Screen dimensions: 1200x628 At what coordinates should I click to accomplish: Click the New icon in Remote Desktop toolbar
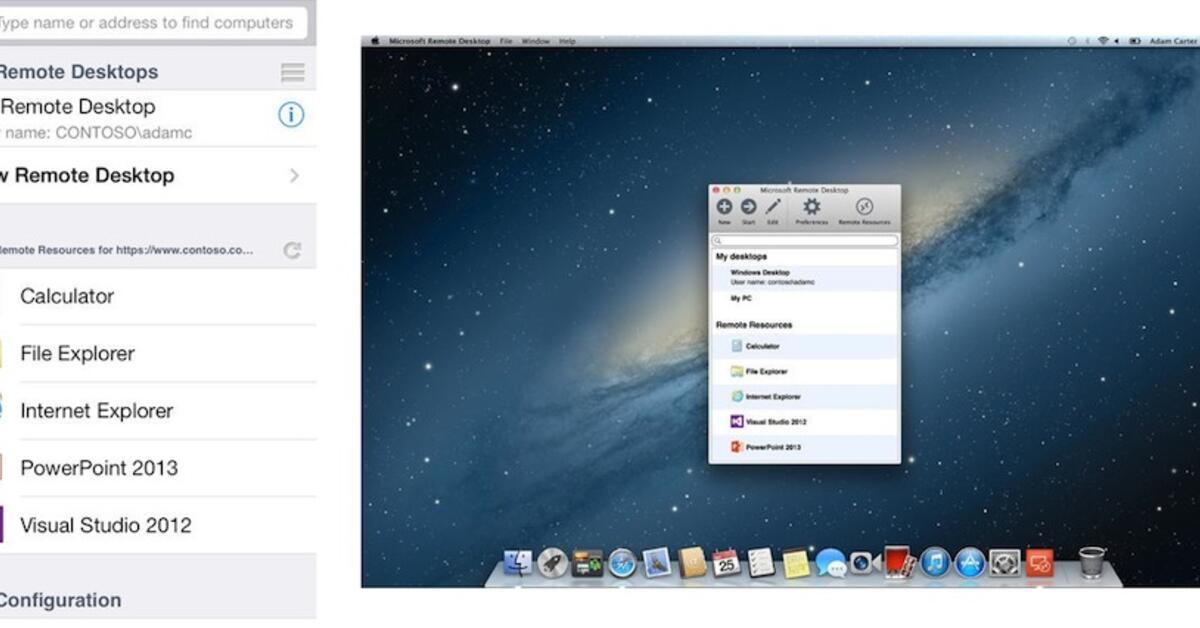click(724, 207)
